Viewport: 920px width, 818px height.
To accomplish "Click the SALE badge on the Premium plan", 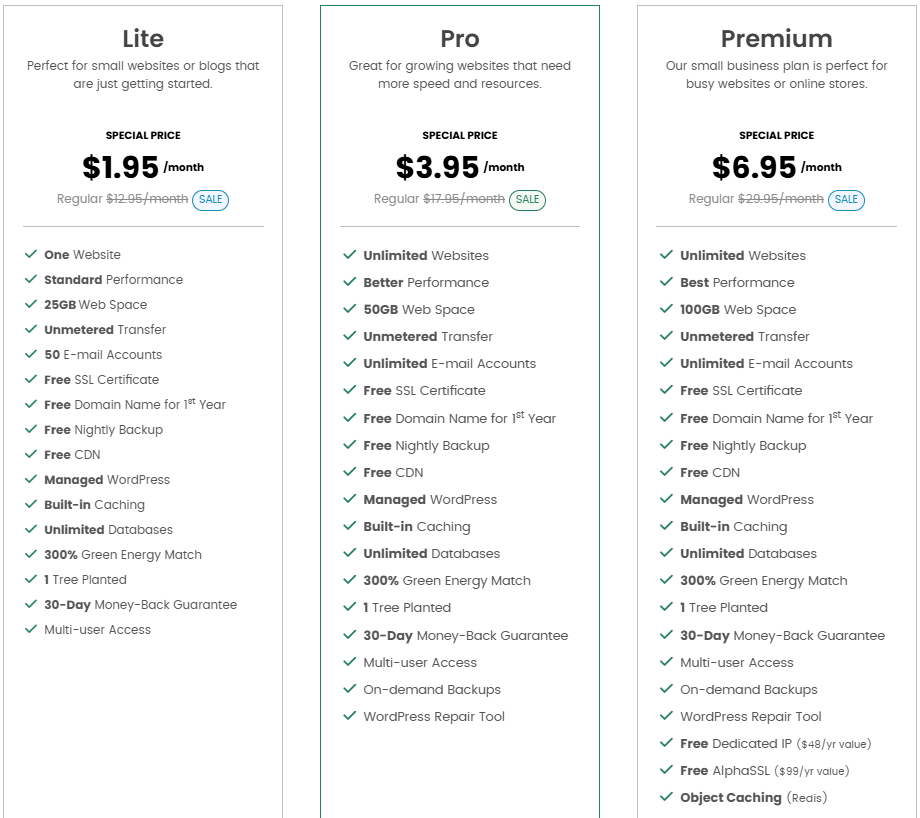I will (x=846, y=200).
